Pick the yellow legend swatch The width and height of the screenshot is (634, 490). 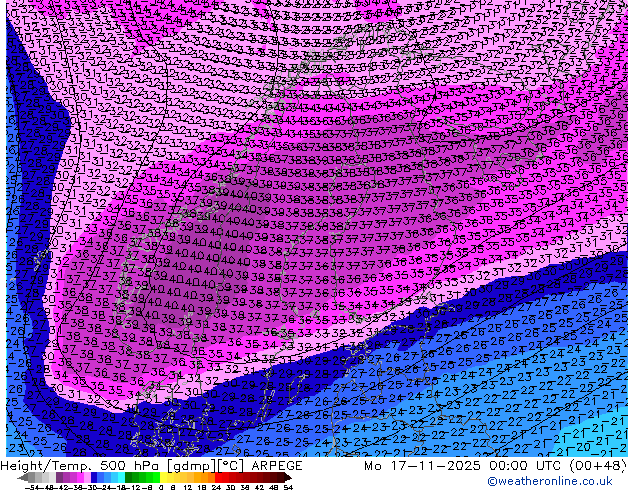tap(163, 478)
